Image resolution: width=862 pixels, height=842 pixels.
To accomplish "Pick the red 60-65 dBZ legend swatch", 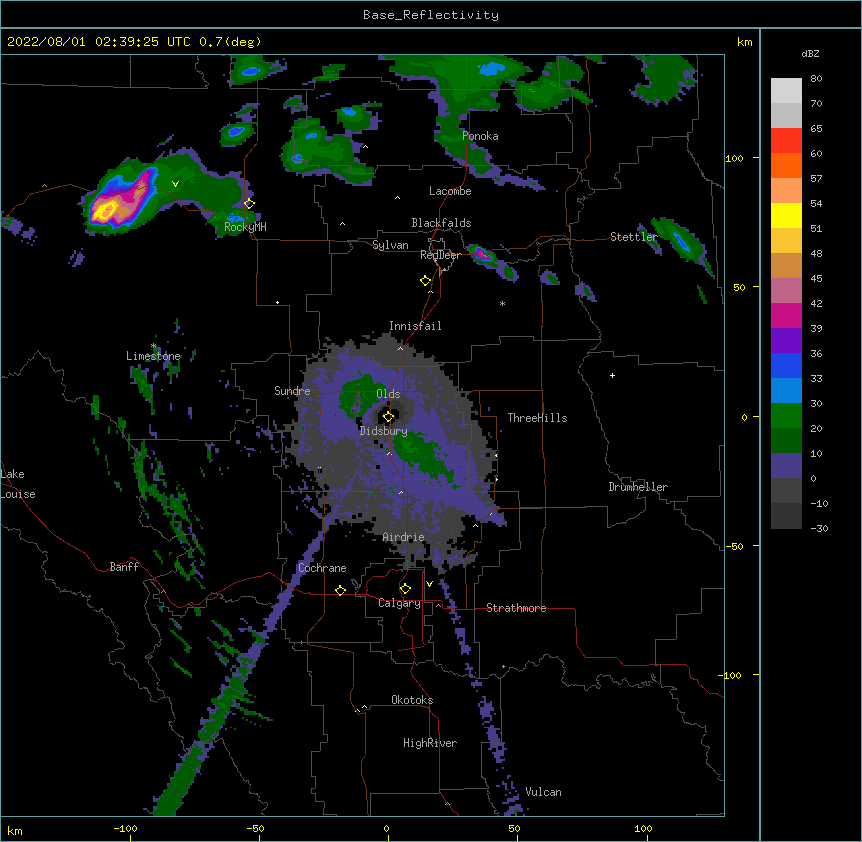I will pos(786,141).
